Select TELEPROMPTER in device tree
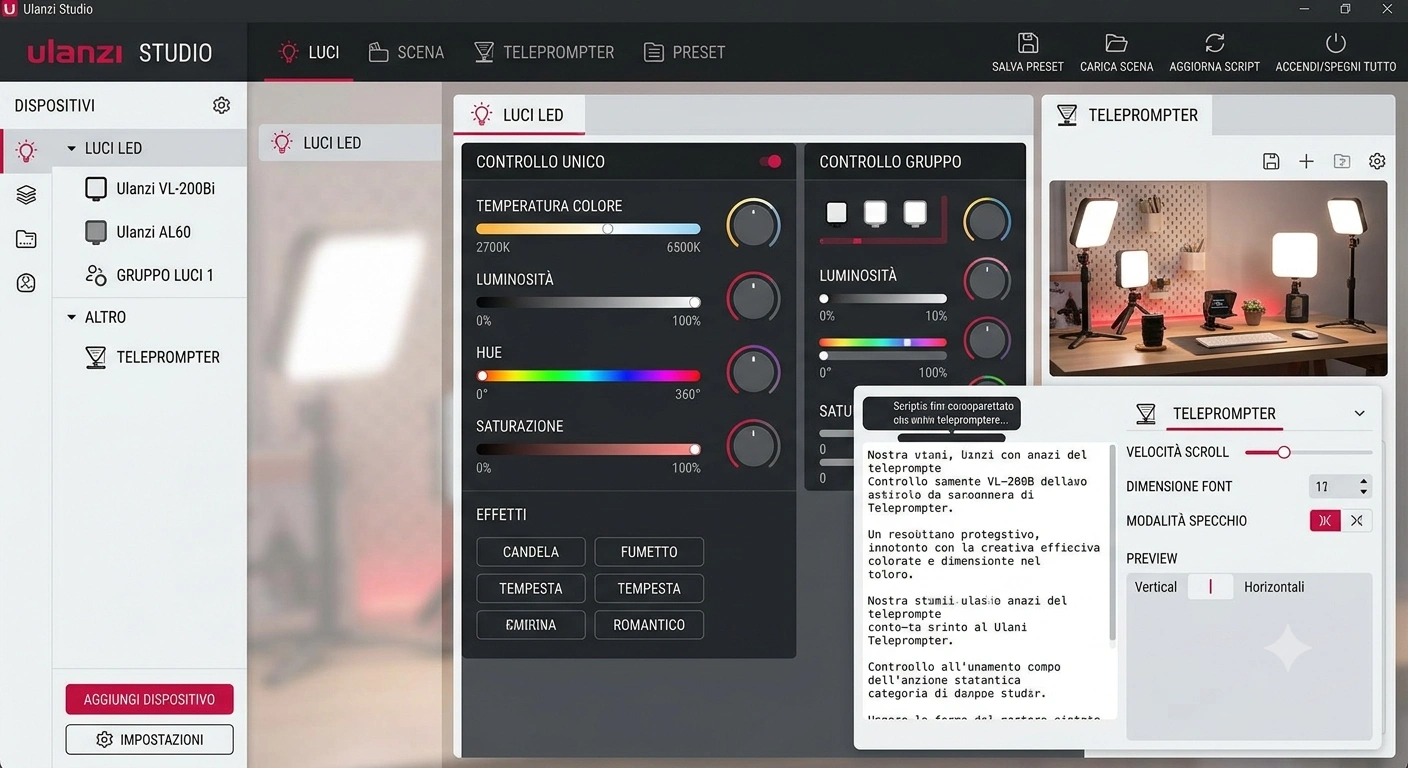Screen dimensions: 1408x768 [x=150, y=357]
